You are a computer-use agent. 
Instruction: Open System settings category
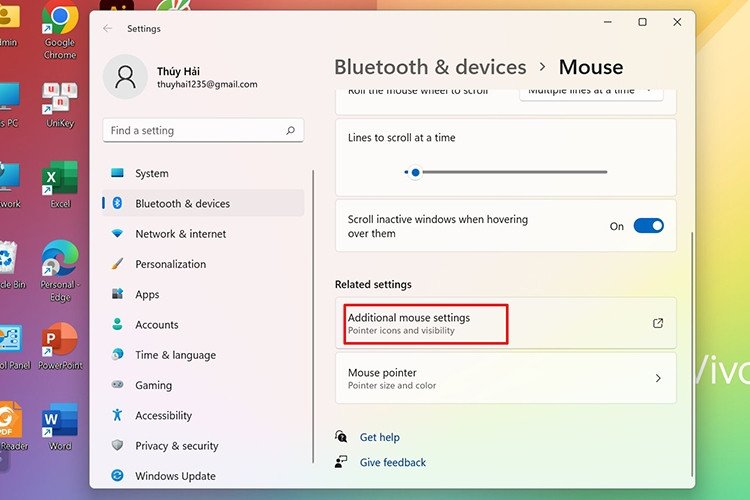[203, 173]
